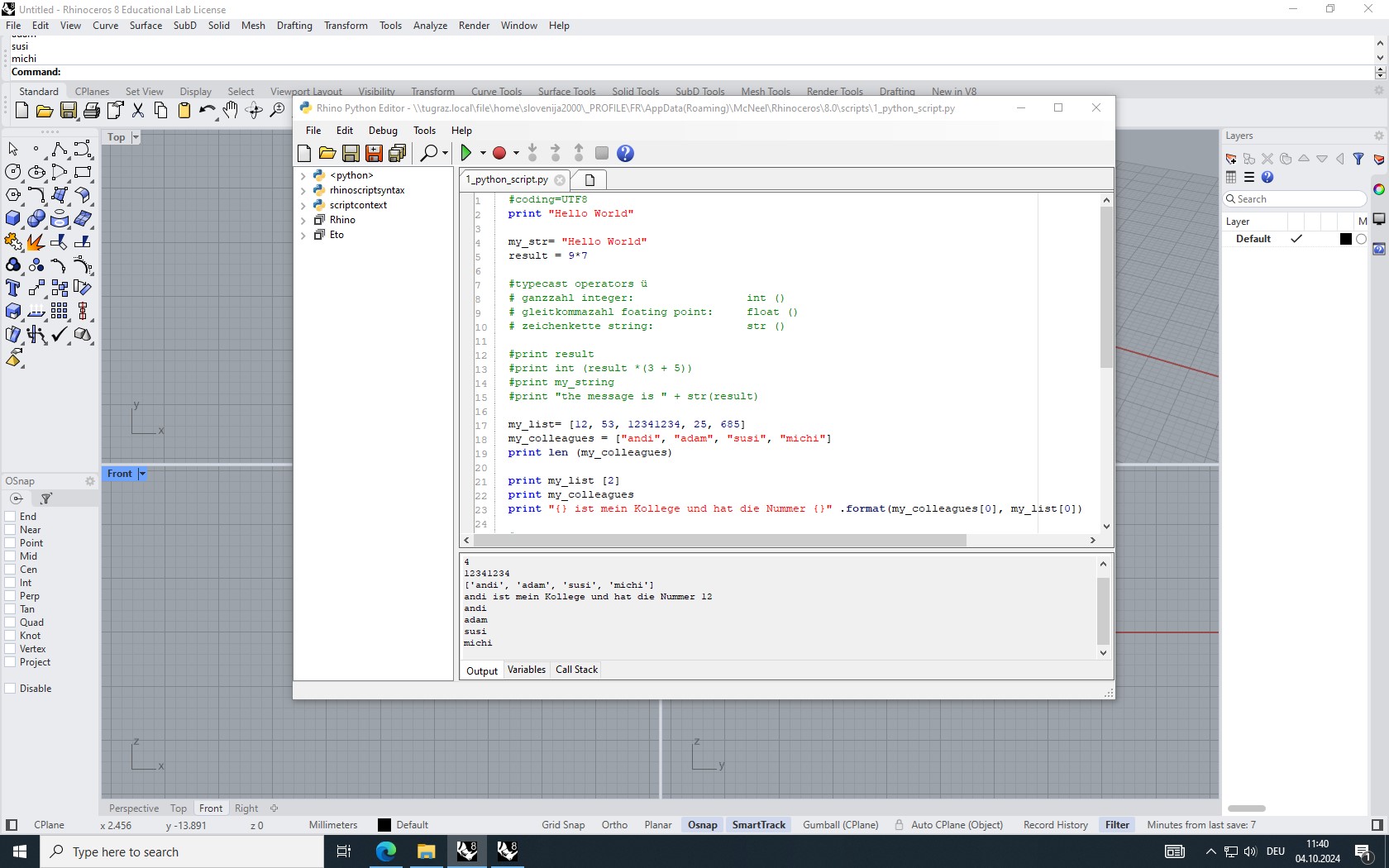The width and height of the screenshot is (1389, 868).
Task: Run the Python script
Action: pos(468,153)
